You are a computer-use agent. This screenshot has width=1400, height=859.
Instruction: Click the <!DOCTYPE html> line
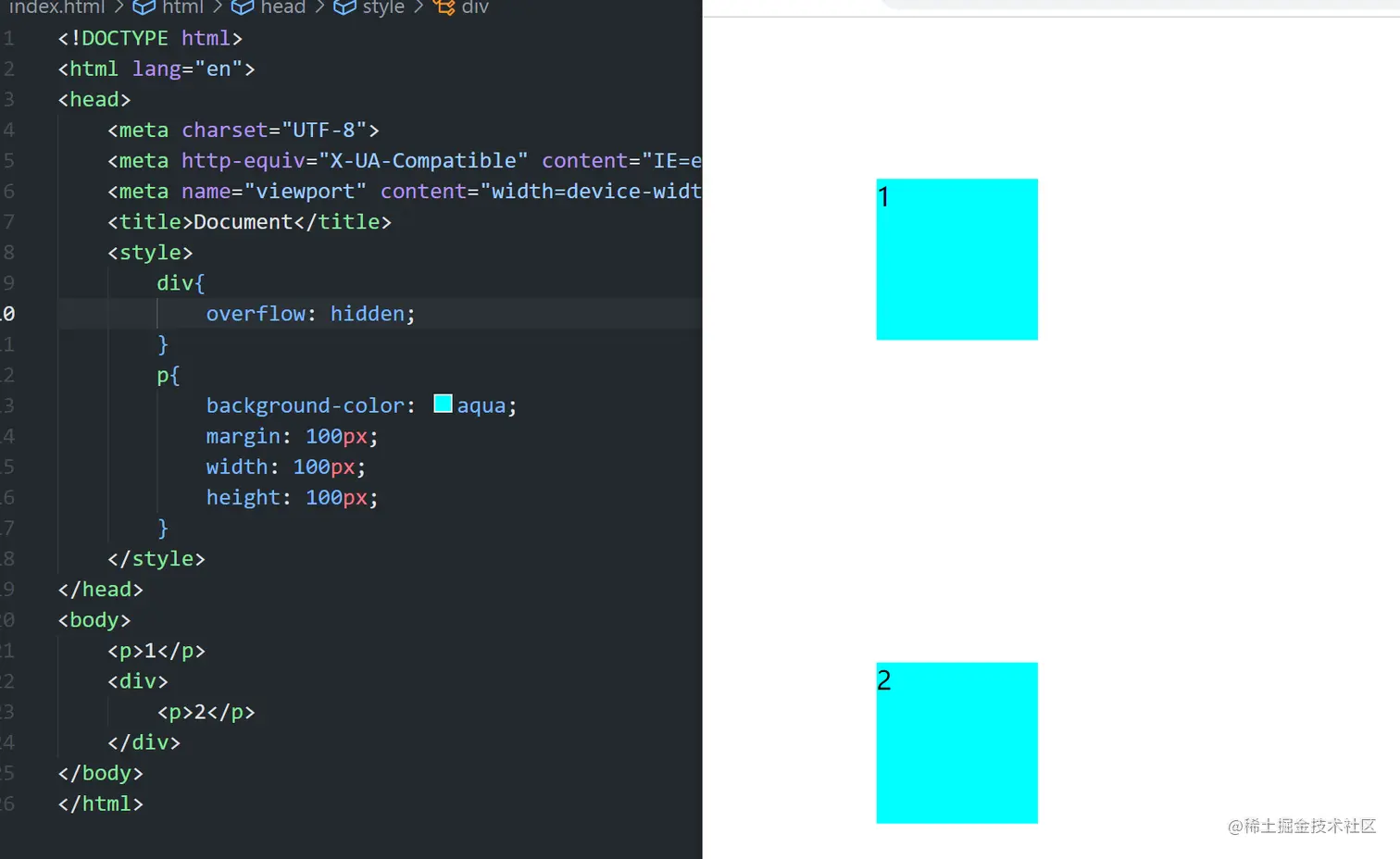click(150, 38)
